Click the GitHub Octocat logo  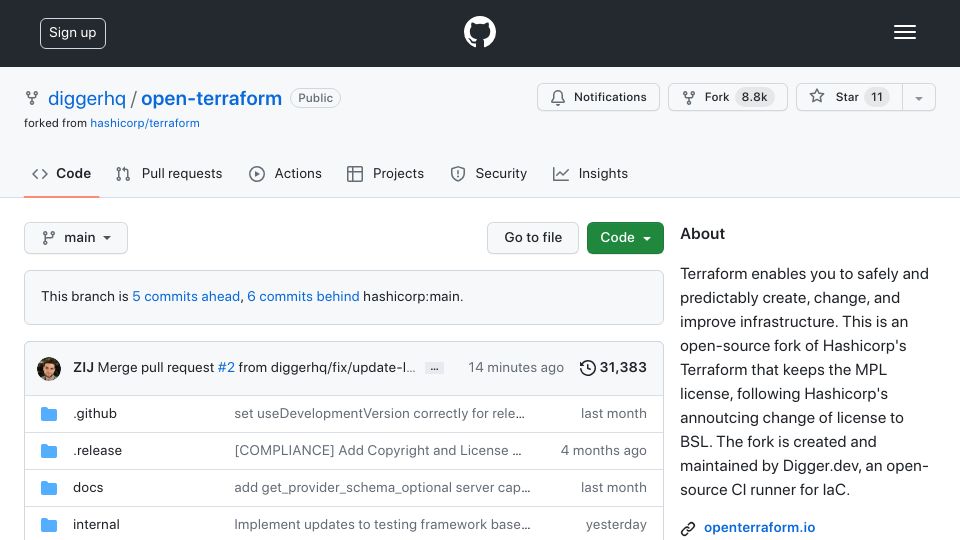point(479,32)
